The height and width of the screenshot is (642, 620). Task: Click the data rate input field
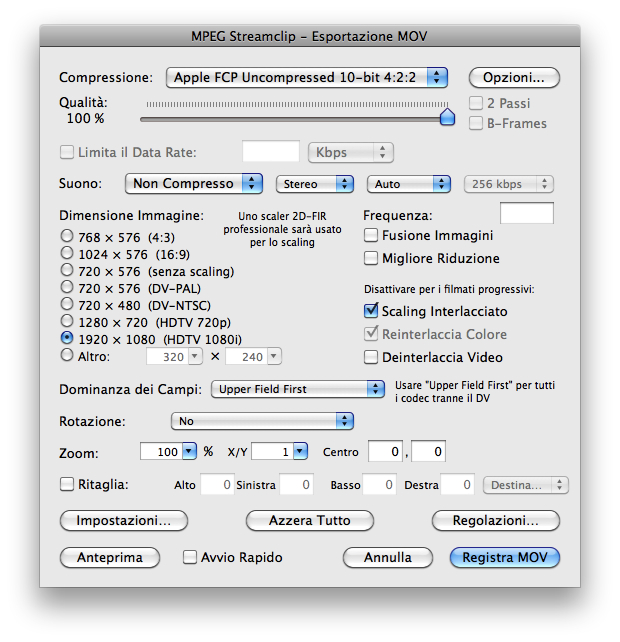271,152
